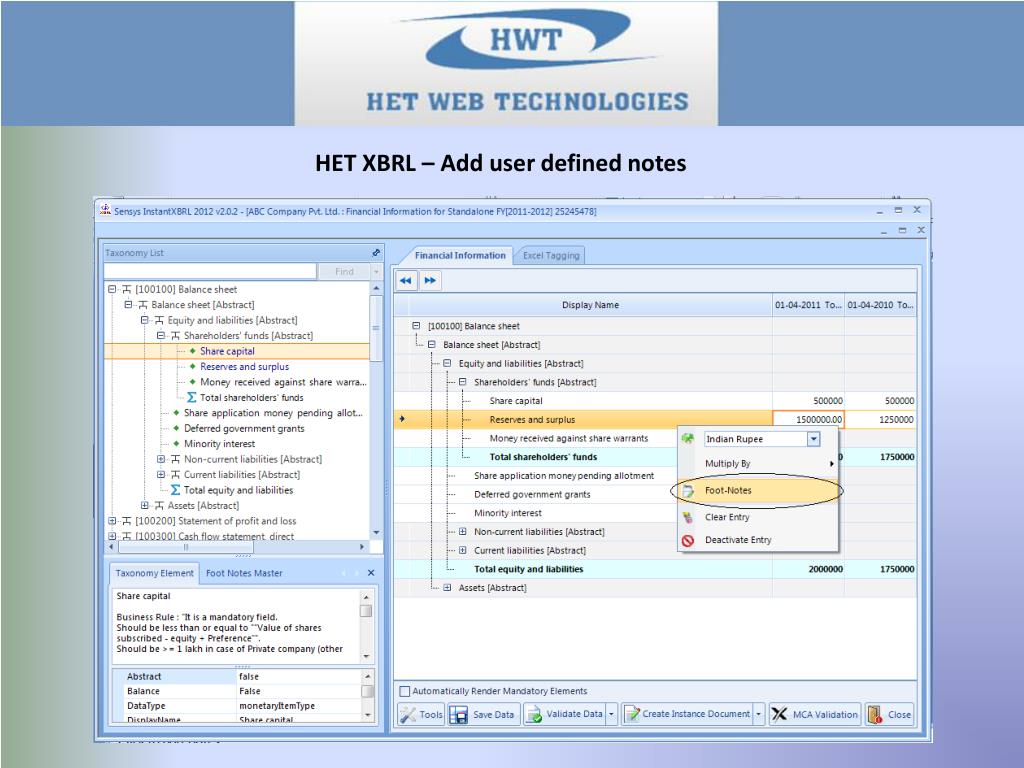Viewport: 1024px width, 768px height.
Task: Click the Total equity and liabilities value 2000000
Action: [x=808, y=569]
